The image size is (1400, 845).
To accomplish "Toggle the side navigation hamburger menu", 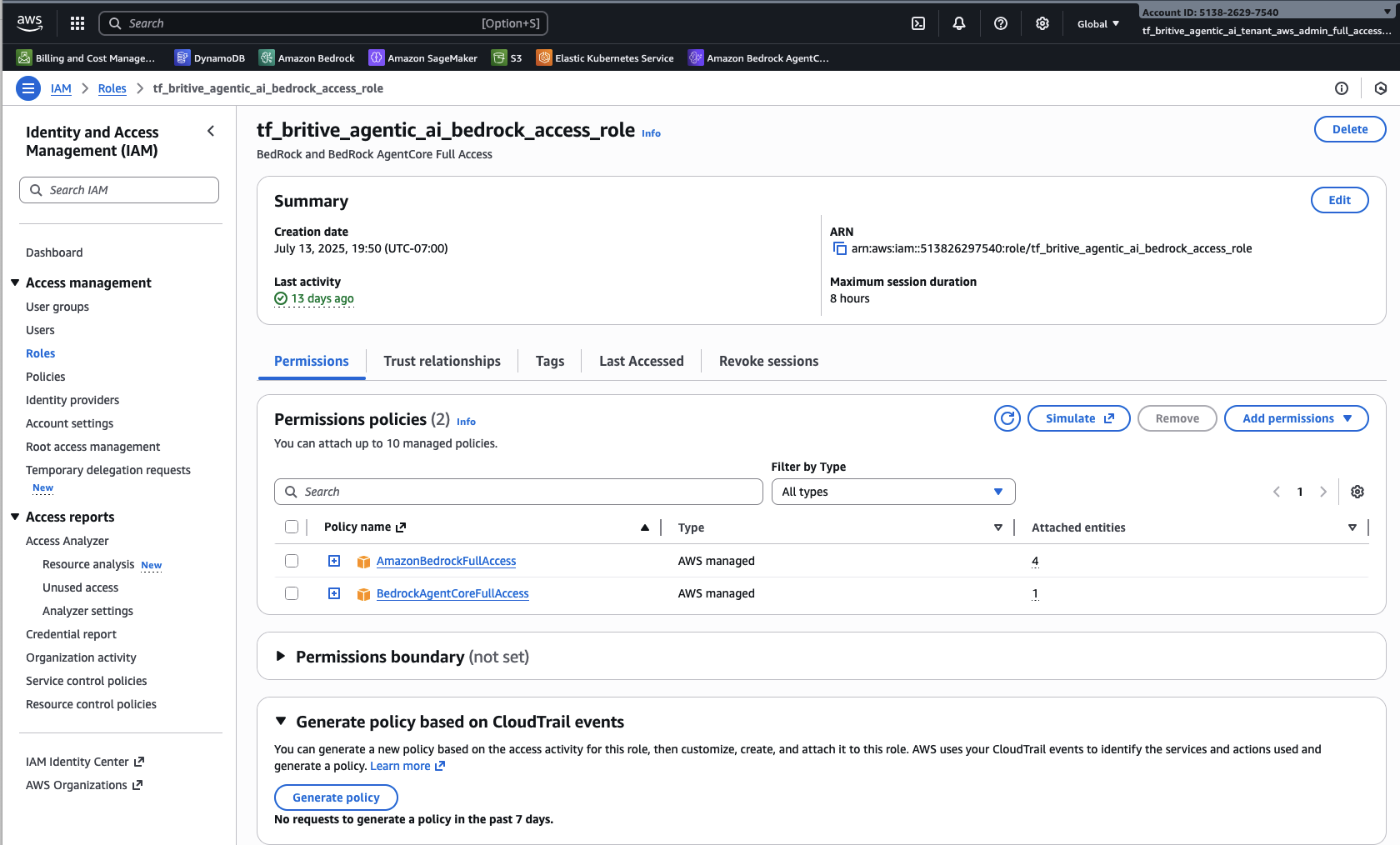I will pyautogui.click(x=28, y=88).
